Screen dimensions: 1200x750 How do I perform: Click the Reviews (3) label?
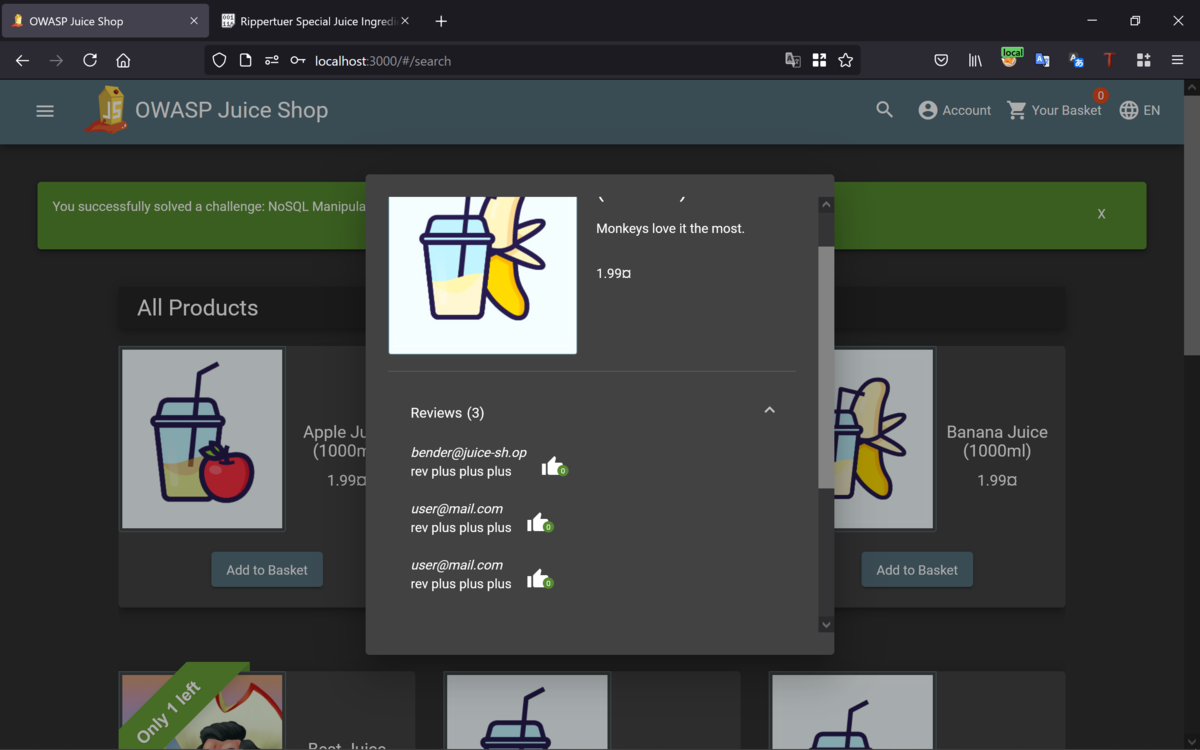(x=447, y=413)
